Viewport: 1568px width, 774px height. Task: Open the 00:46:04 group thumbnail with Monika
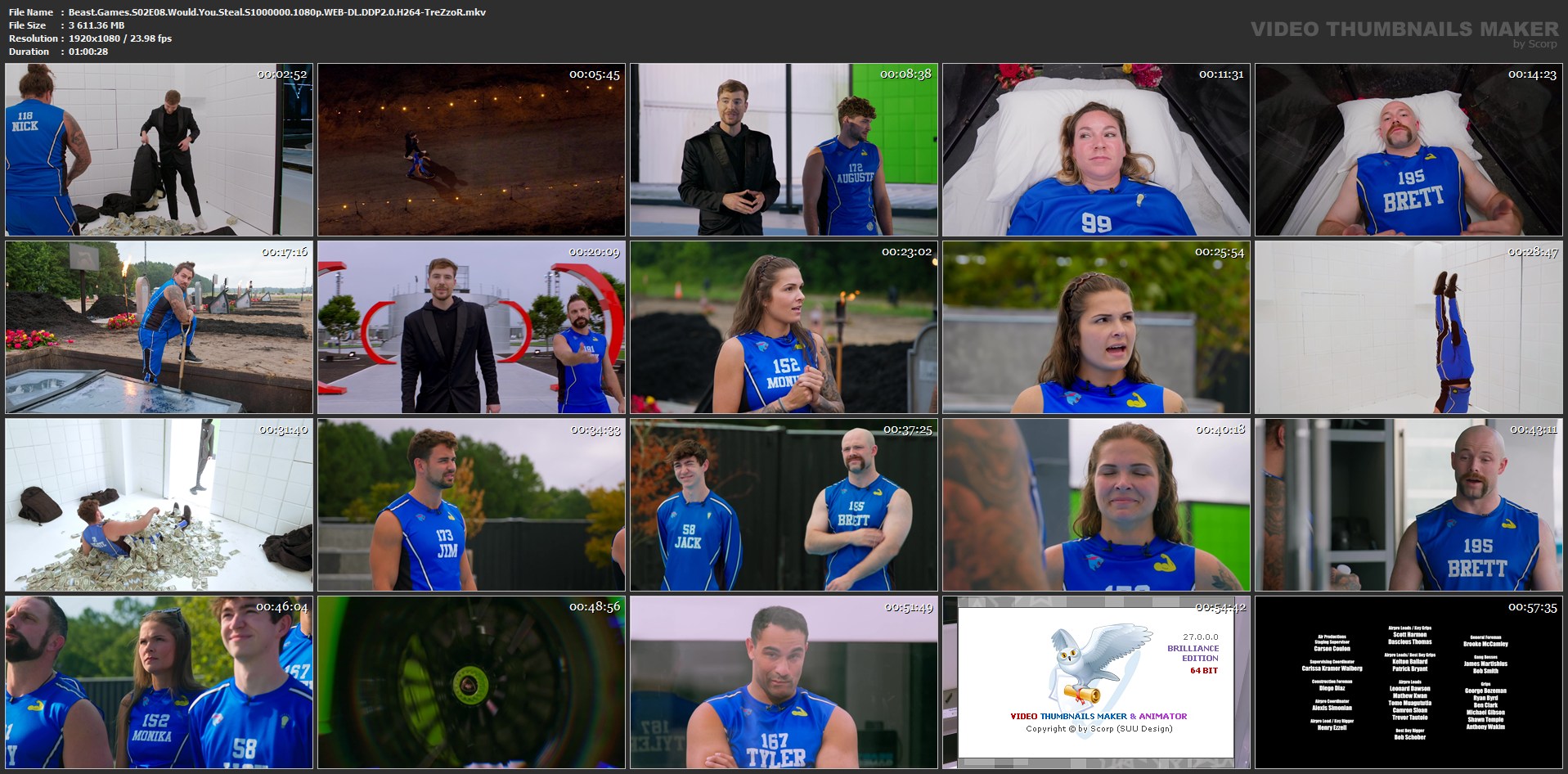(159, 682)
